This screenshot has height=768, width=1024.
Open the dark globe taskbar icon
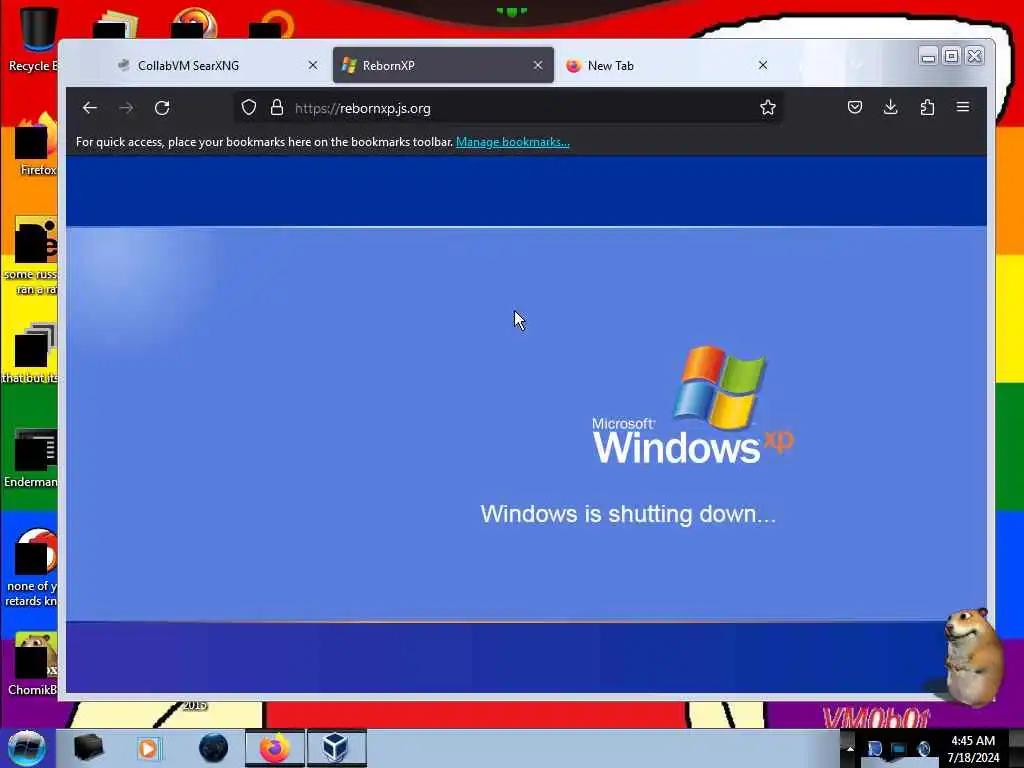click(x=213, y=748)
